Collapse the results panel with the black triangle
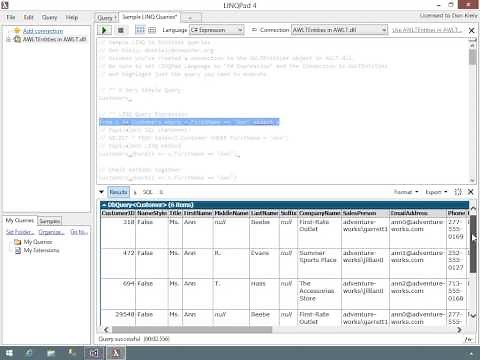Image resolution: width=480 pixels, height=360 pixels. point(101,192)
